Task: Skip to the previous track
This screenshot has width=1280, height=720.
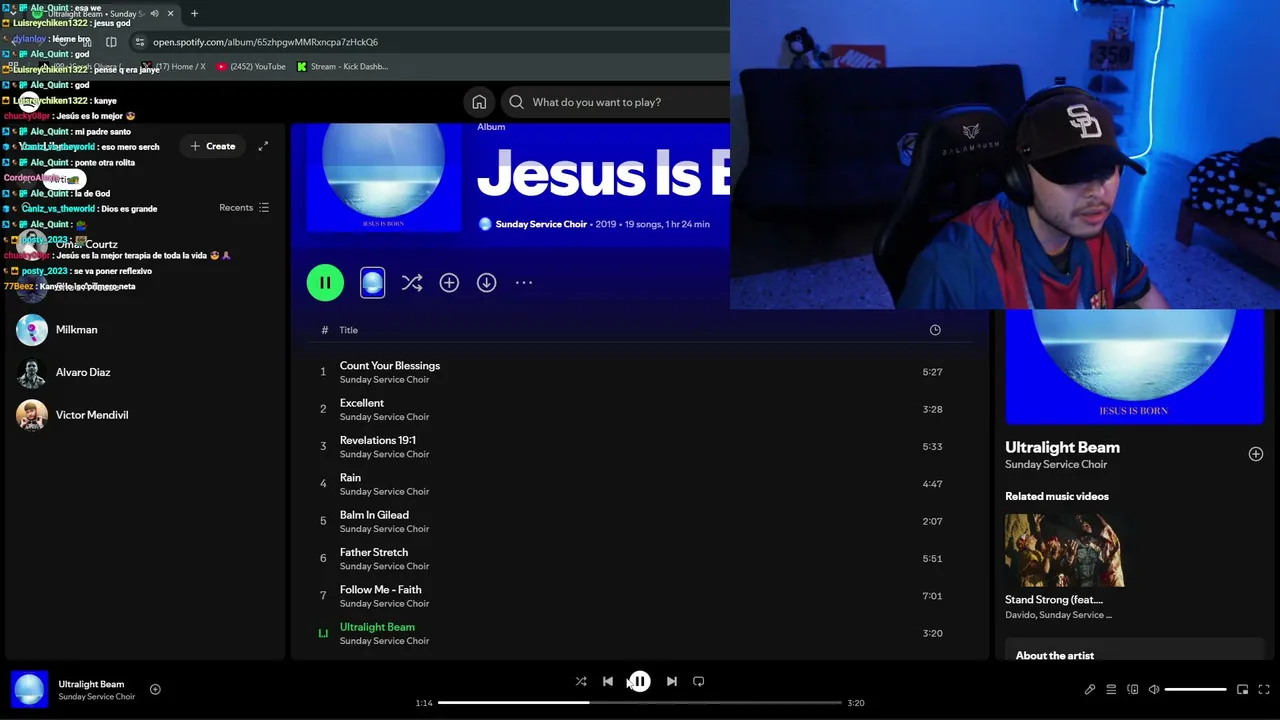Action: click(x=608, y=681)
